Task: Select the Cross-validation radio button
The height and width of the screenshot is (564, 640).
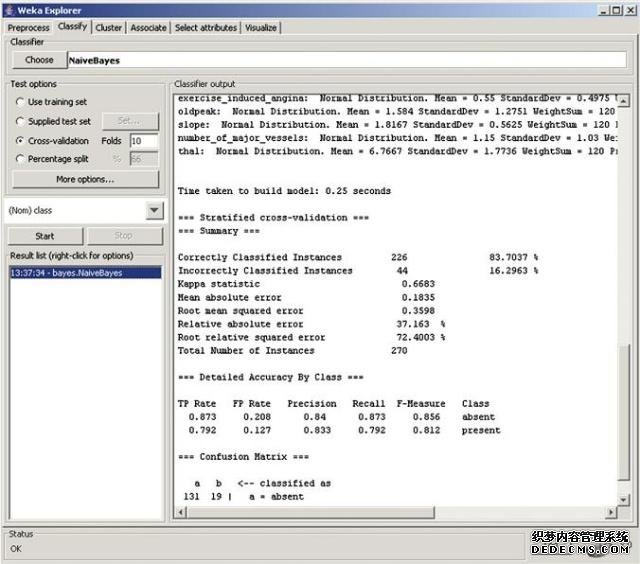Action: click(x=21, y=141)
